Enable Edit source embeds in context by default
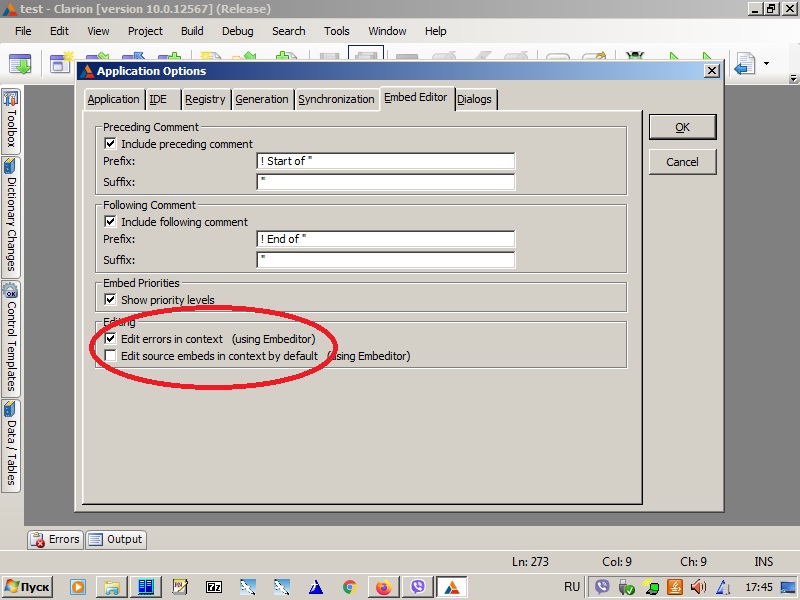The height and width of the screenshot is (600, 800). click(111, 356)
